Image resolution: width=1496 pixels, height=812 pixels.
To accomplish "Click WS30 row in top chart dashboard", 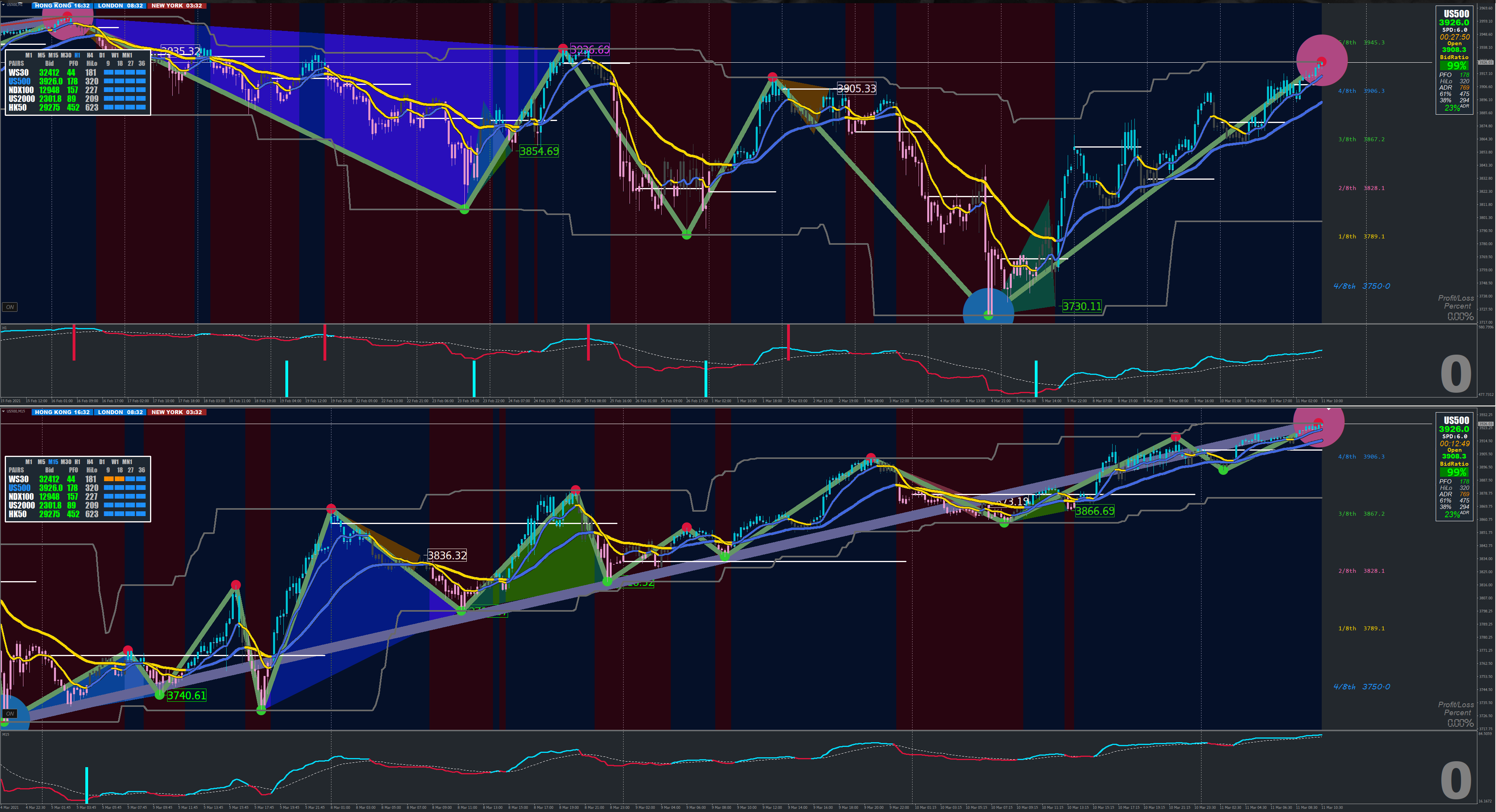I will [x=19, y=73].
